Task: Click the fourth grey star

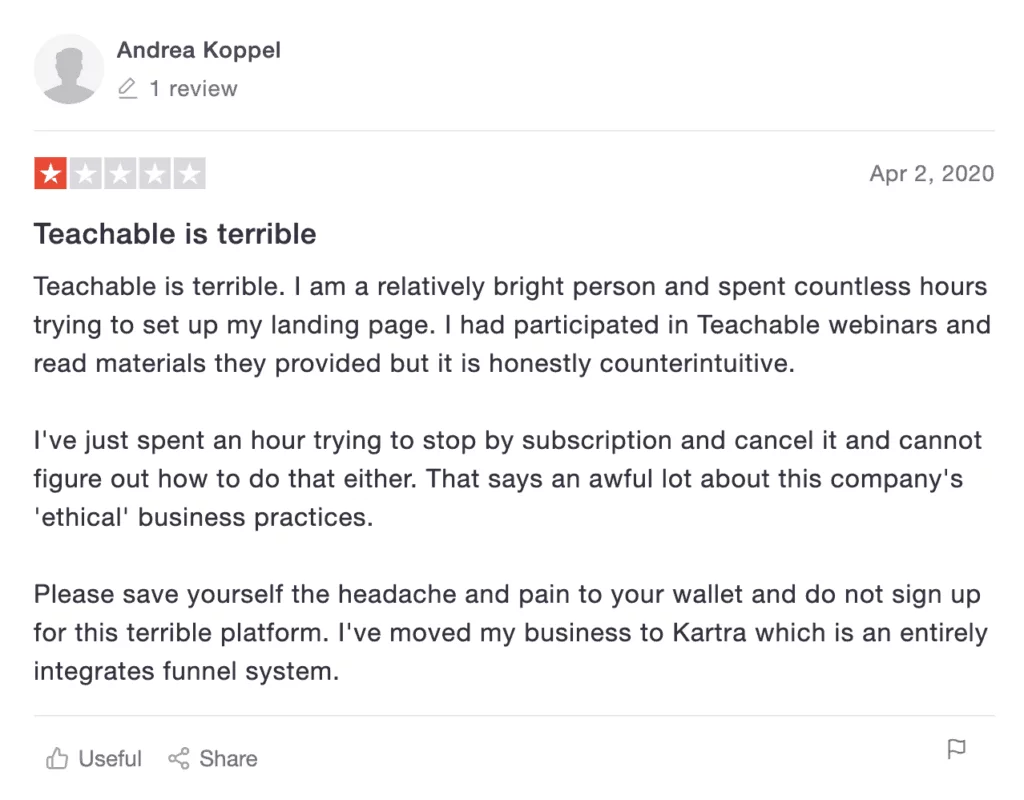Action: [x=154, y=174]
